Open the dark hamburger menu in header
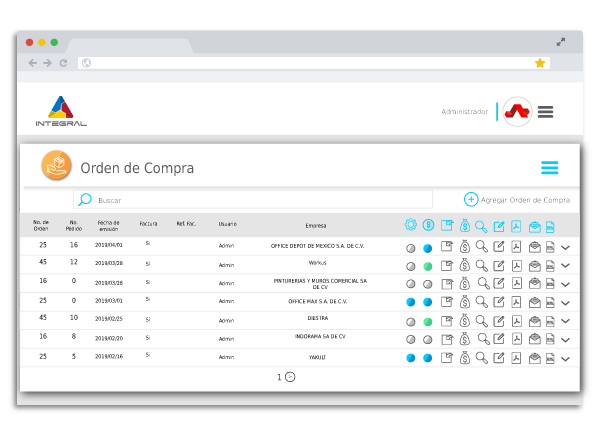This screenshot has width=600, height=435. [545, 112]
